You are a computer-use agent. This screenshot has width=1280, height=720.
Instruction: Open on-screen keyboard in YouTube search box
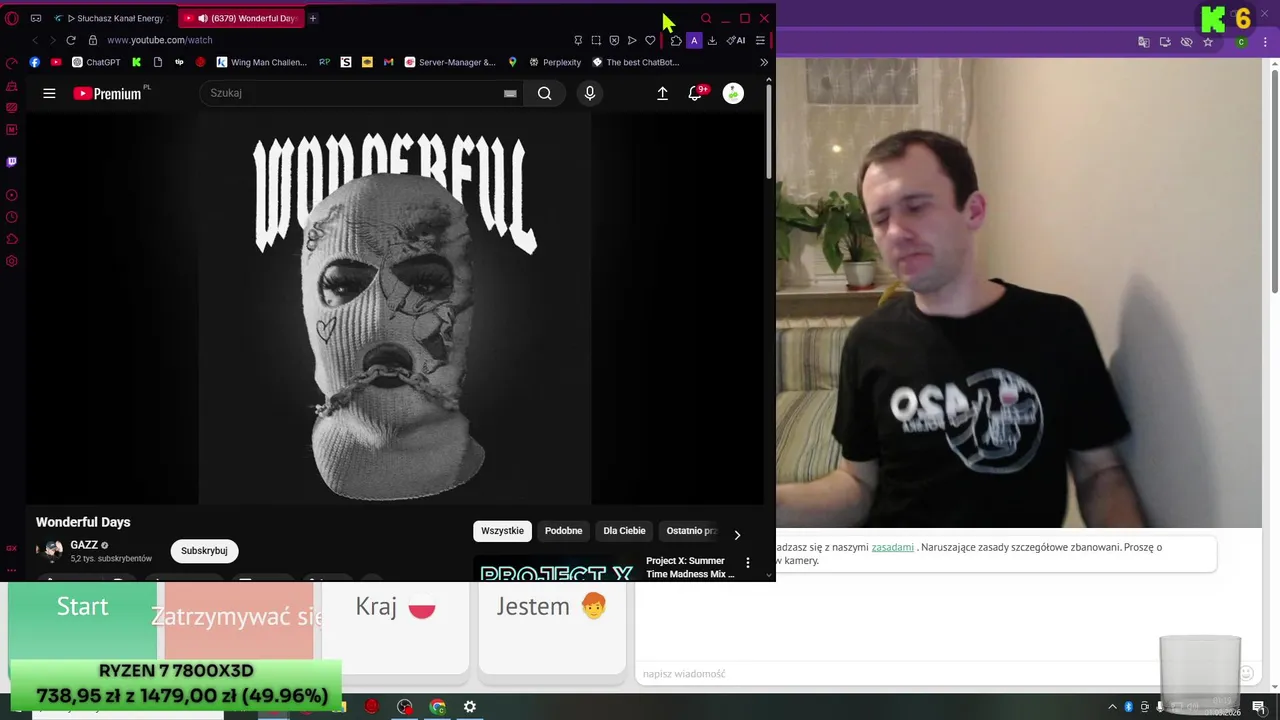[x=510, y=93]
